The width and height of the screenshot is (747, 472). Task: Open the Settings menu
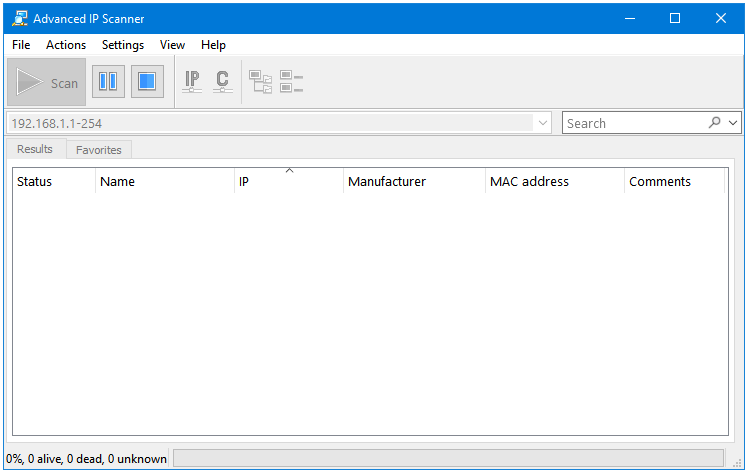coord(123,45)
